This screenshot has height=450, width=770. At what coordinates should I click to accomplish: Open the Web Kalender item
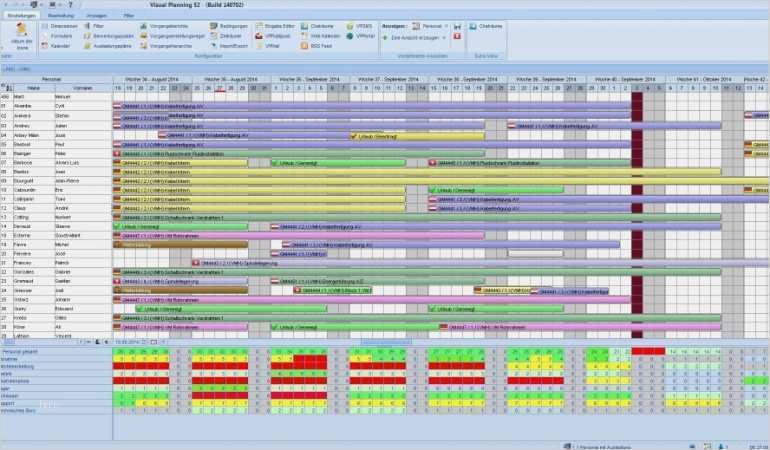point(322,36)
